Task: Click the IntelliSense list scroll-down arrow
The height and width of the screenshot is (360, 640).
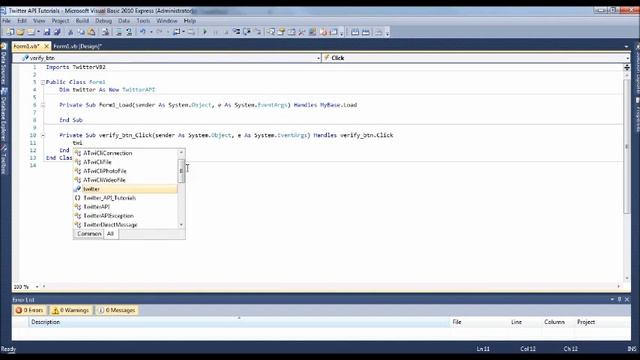Action: [x=181, y=225]
